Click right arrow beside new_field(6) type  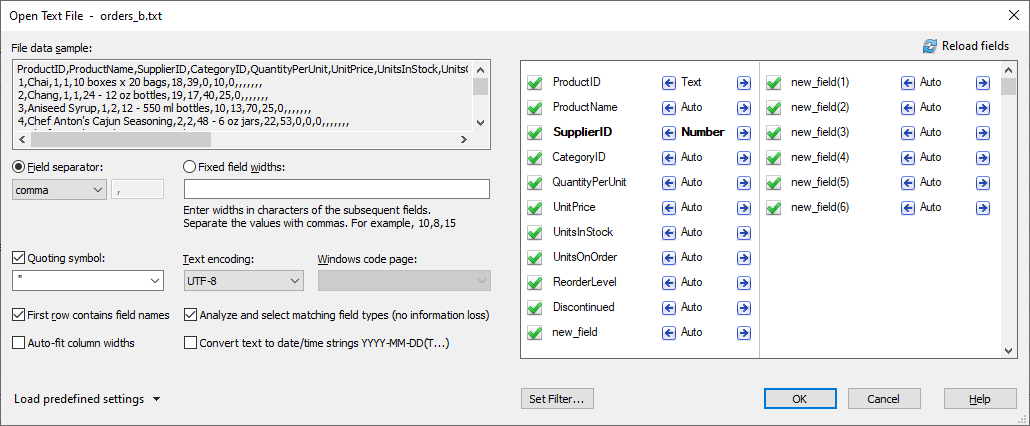click(983, 207)
